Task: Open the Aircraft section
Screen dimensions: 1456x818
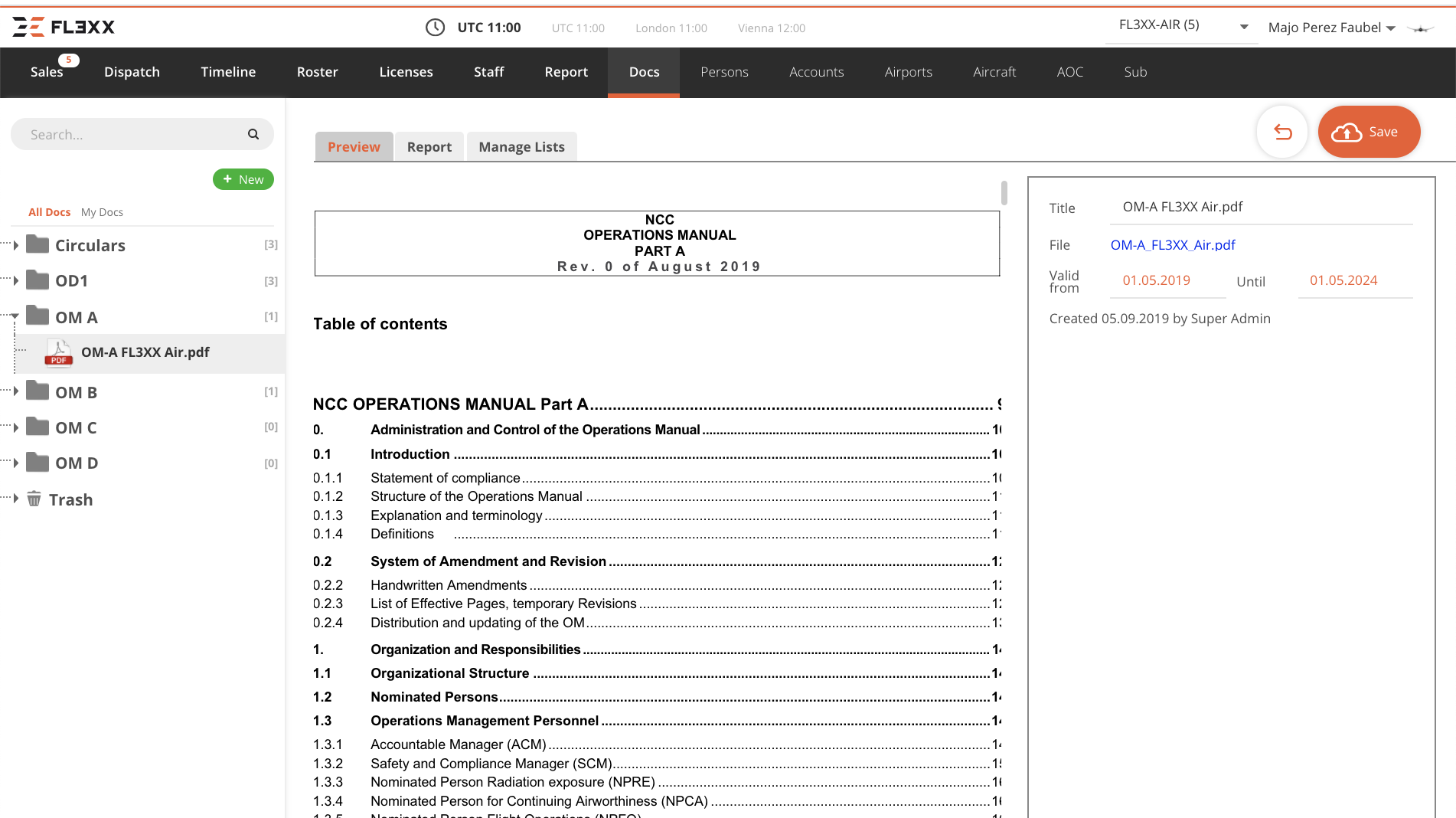Action: [994, 72]
